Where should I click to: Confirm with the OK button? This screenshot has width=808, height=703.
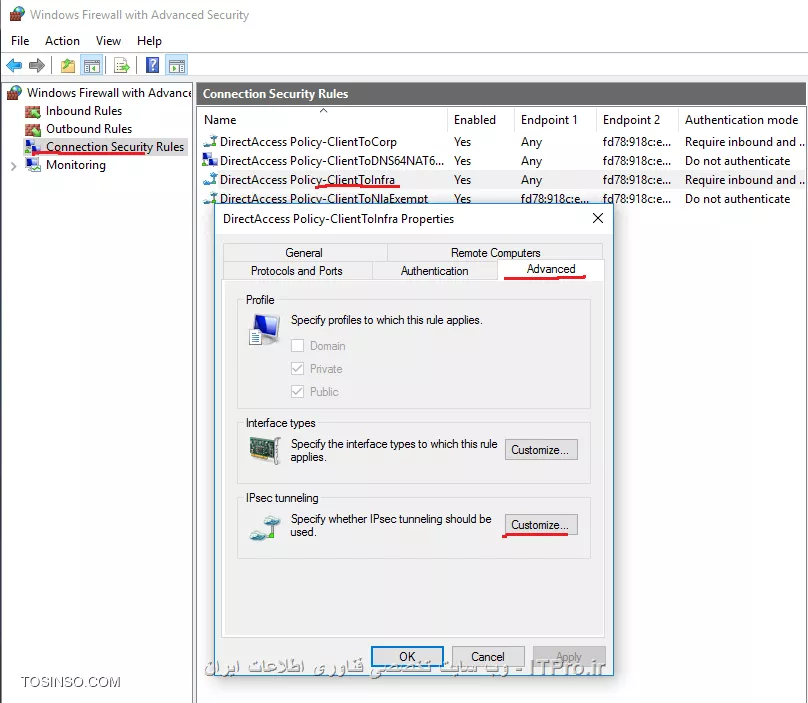(x=407, y=656)
